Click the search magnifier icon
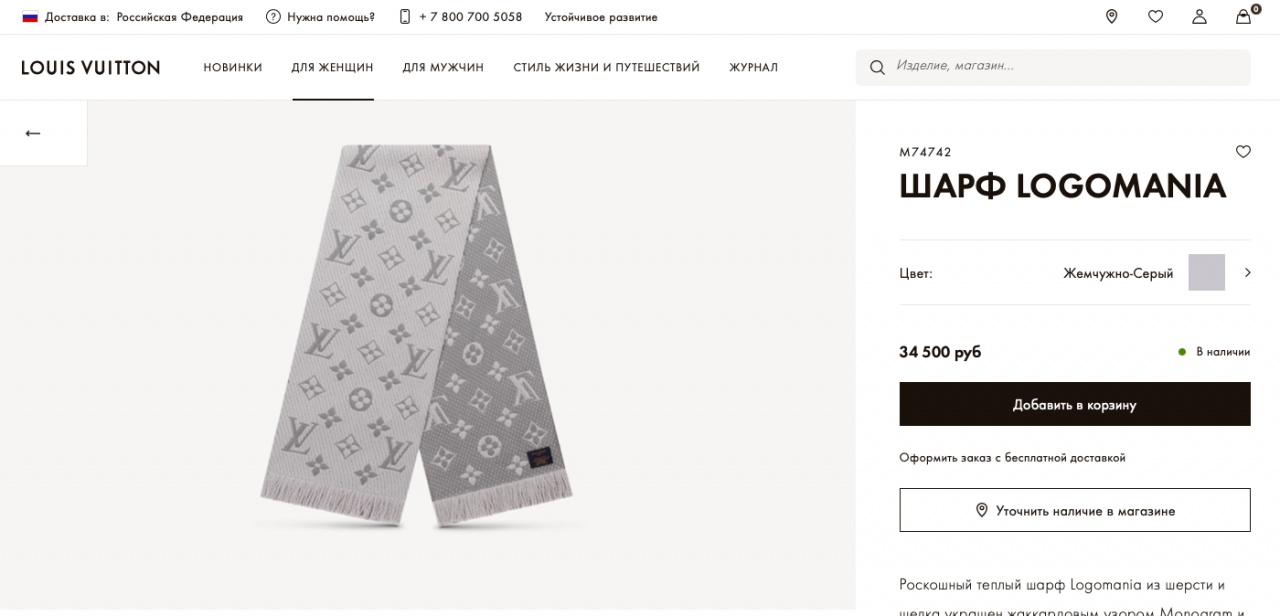The height and width of the screenshot is (616, 1280). [877, 68]
